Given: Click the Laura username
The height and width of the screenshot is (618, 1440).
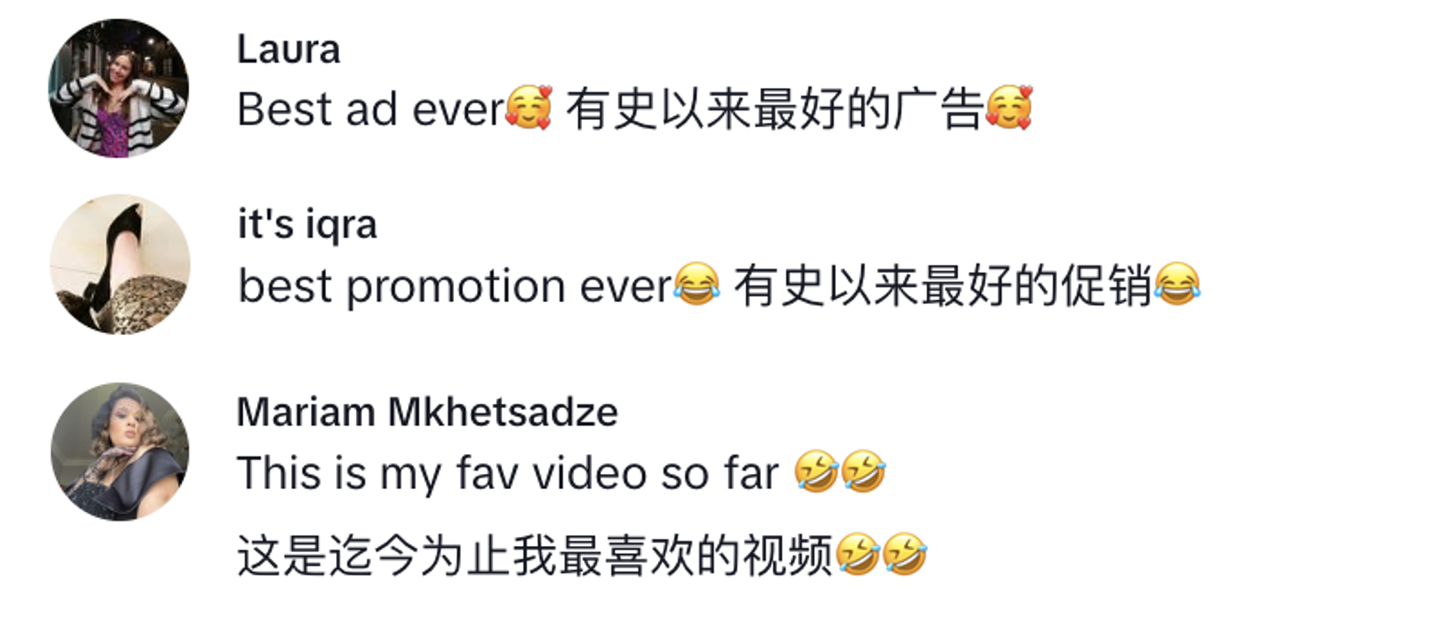Looking at the screenshot, I should 288,49.
